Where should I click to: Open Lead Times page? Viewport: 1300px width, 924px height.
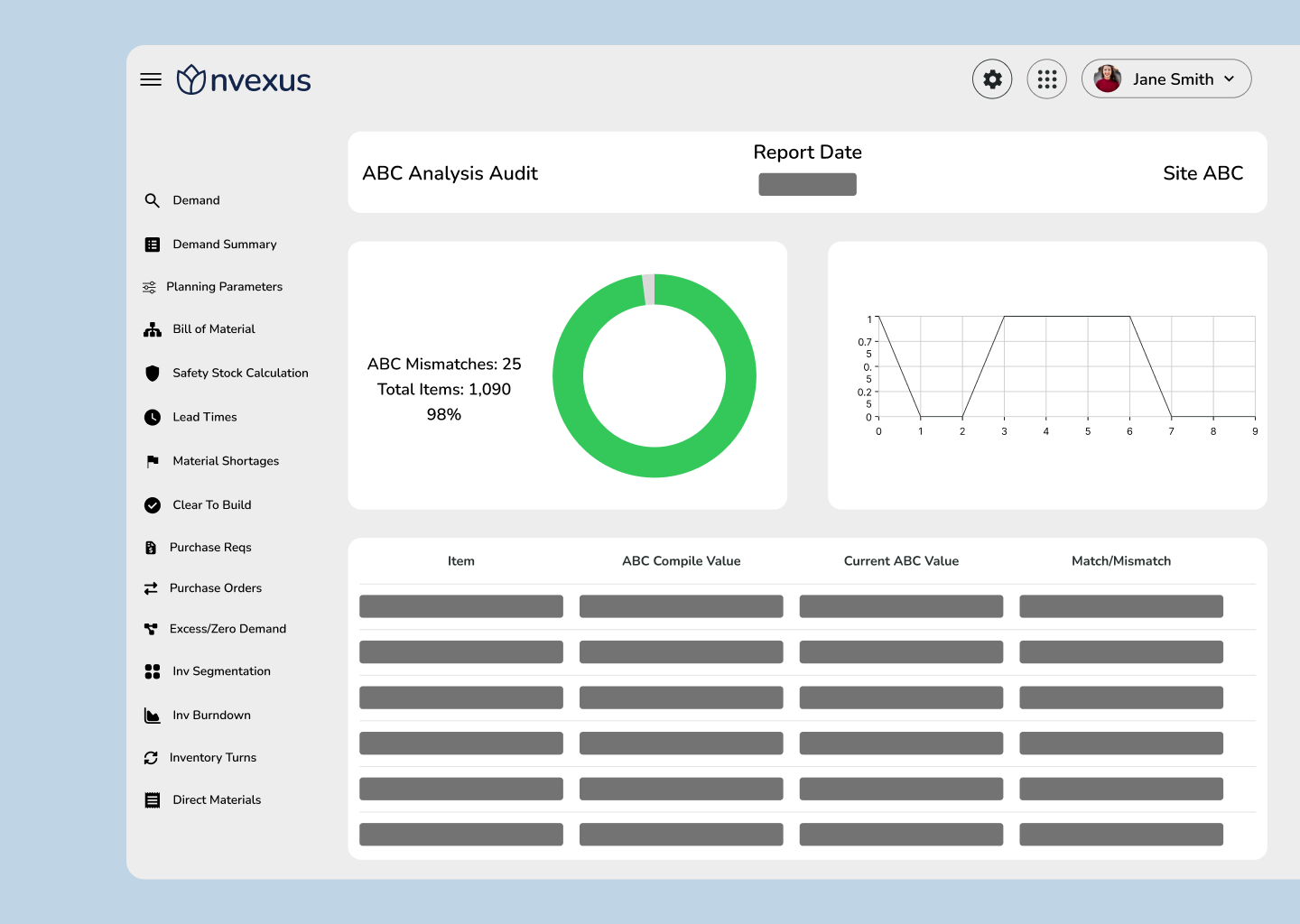205,417
